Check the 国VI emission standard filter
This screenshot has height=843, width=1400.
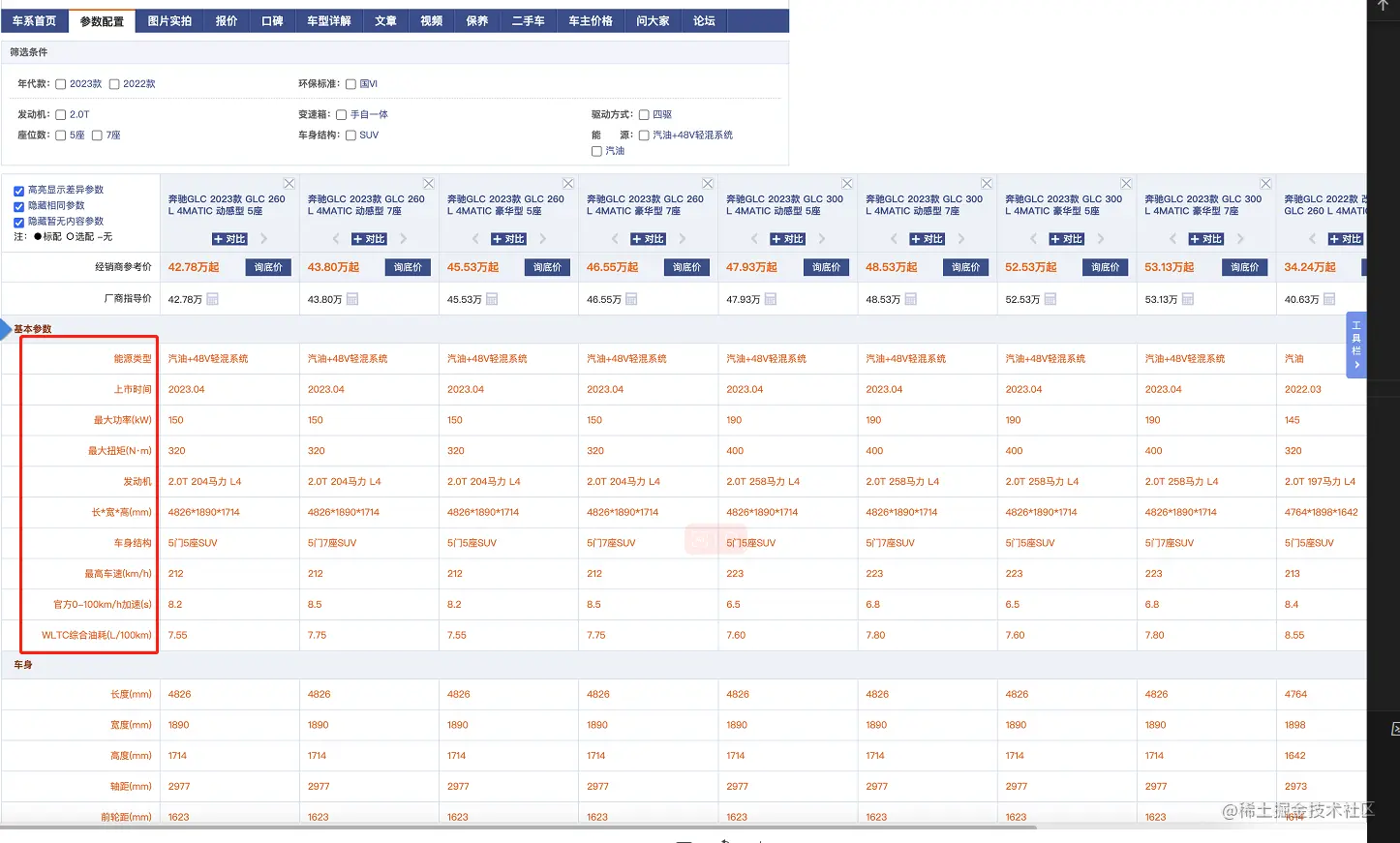(x=350, y=84)
